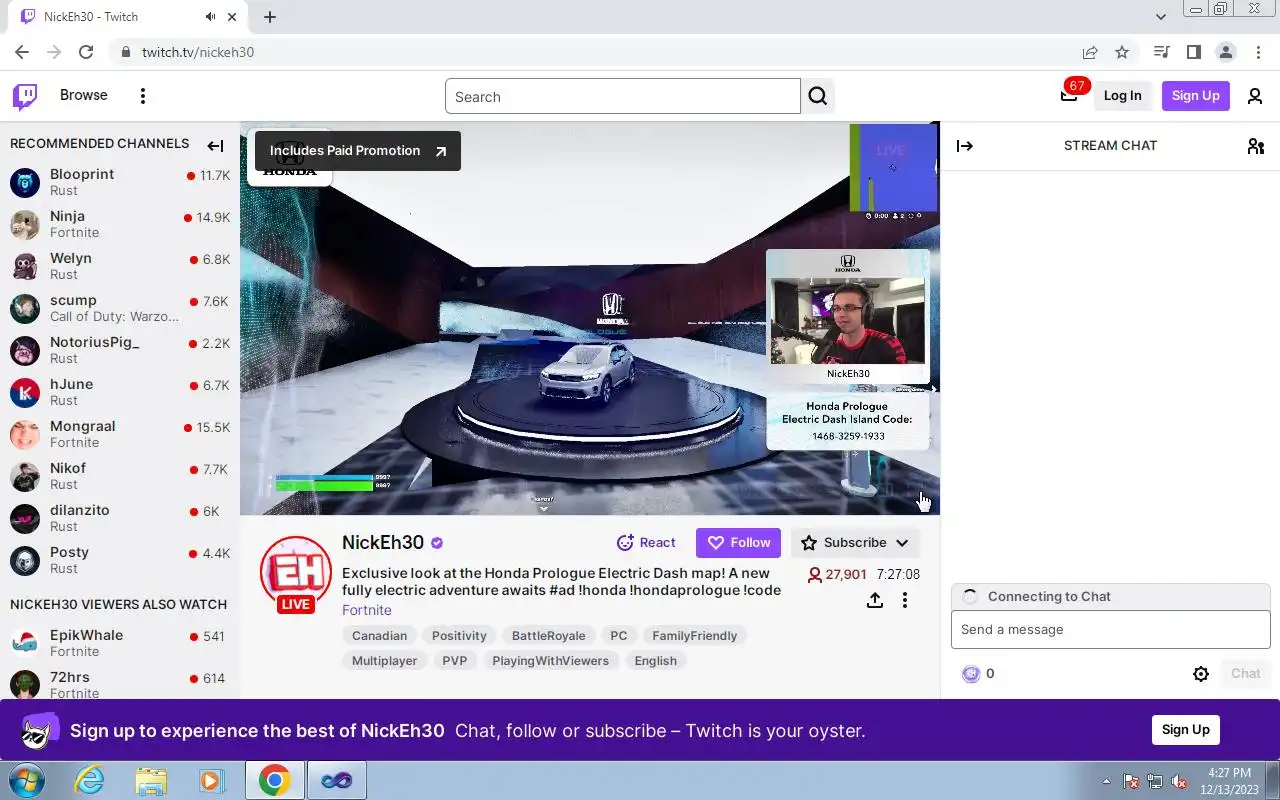This screenshot has width=1280, height=800.
Task: Click the disabled Chat send button
Action: (1246, 674)
